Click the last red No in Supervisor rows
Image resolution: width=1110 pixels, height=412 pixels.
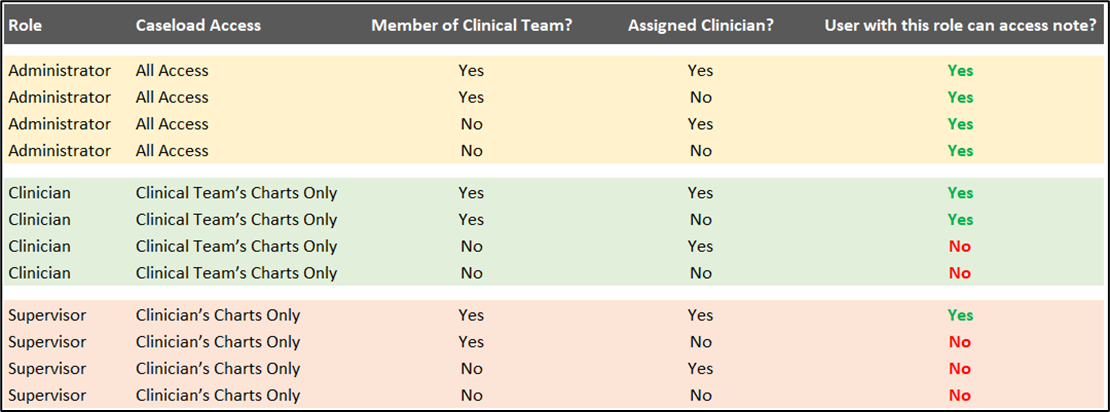960,395
